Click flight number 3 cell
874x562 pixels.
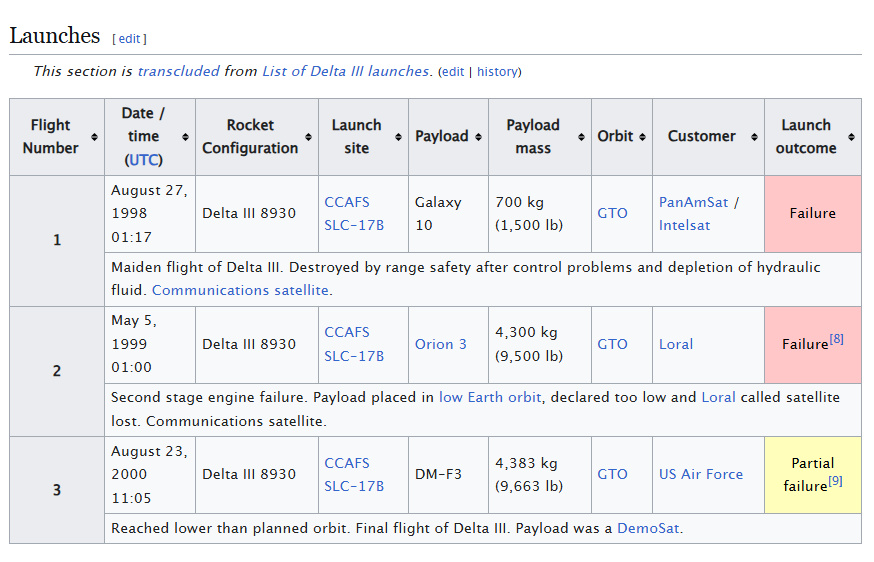[x=57, y=490]
